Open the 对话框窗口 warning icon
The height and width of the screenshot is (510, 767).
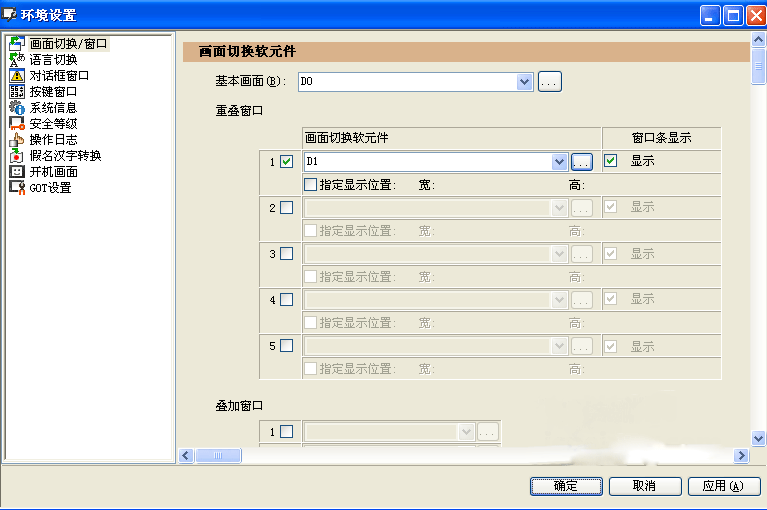(16, 76)
